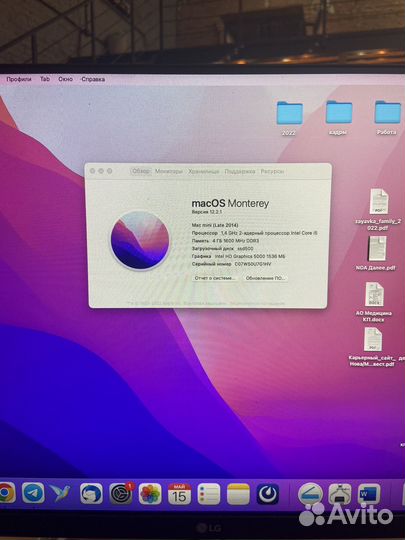Open Google Chrome from the Dock
The image size is (405, 540).
coord(7,494)
